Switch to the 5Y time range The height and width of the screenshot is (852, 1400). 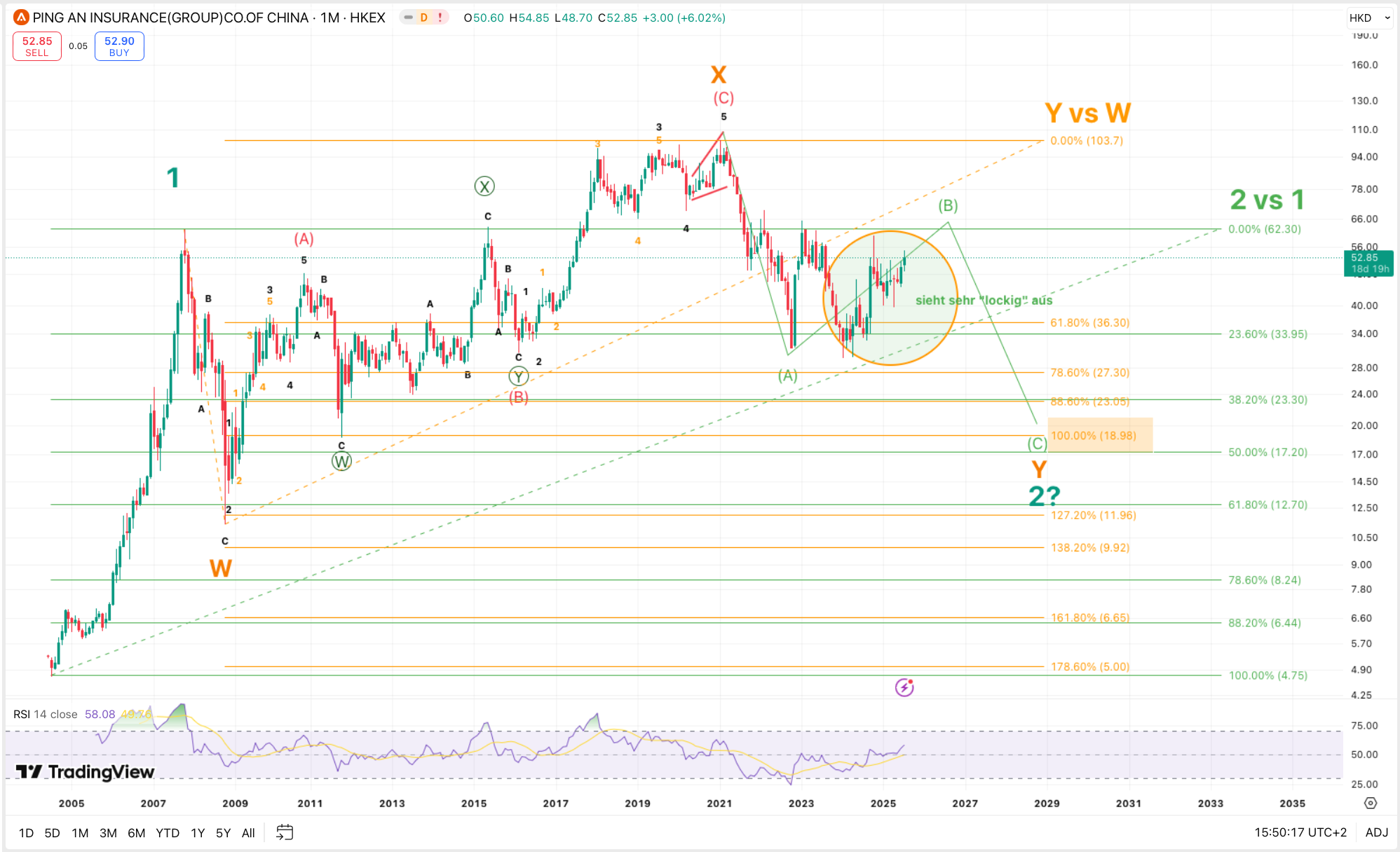(223, 832)
